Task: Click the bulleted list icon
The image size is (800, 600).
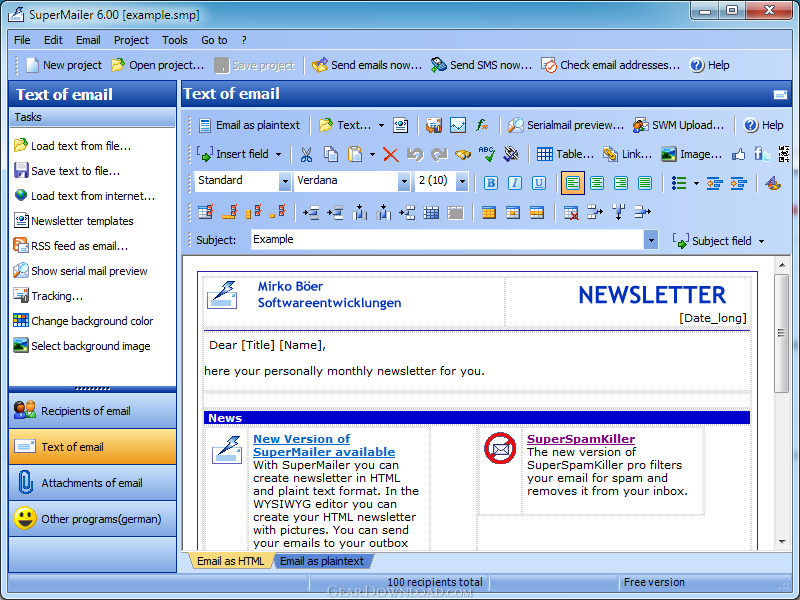Action: coord(679,183)
